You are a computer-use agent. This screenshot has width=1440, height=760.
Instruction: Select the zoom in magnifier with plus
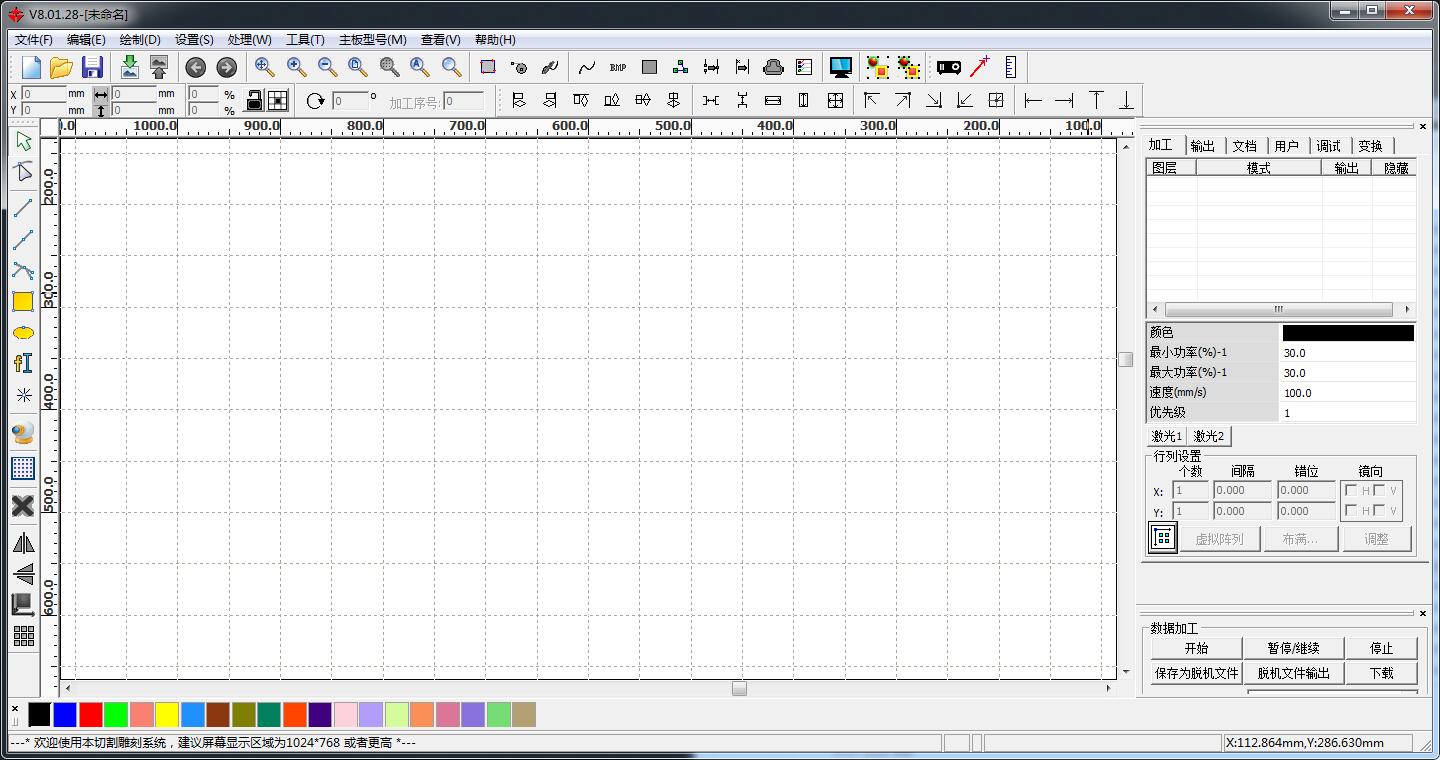coord(297,67)
